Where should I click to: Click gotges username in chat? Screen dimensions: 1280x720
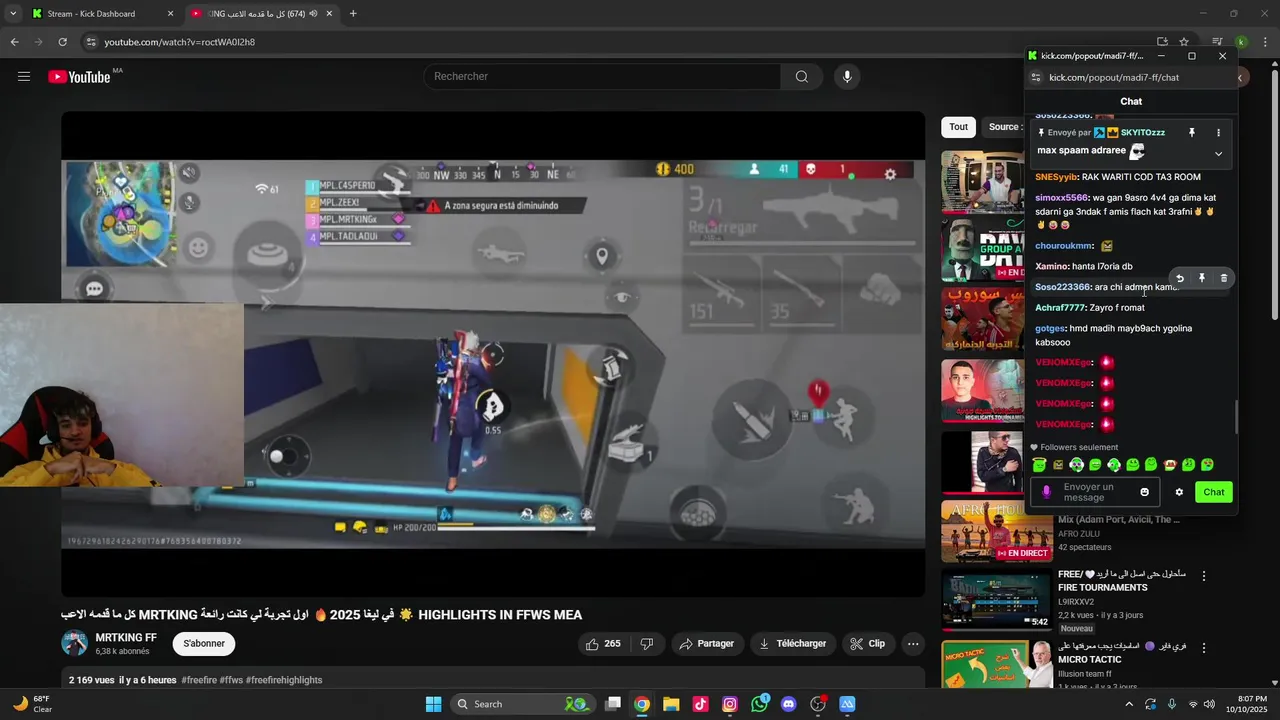1050,329
